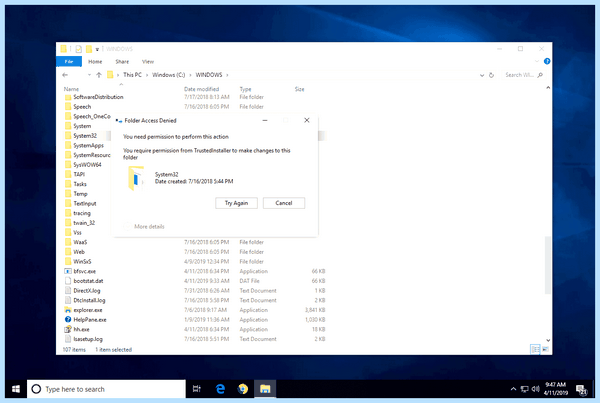Open Task View on the taskbar
This screenshot has width=600, height=403.
click(197, 389)
